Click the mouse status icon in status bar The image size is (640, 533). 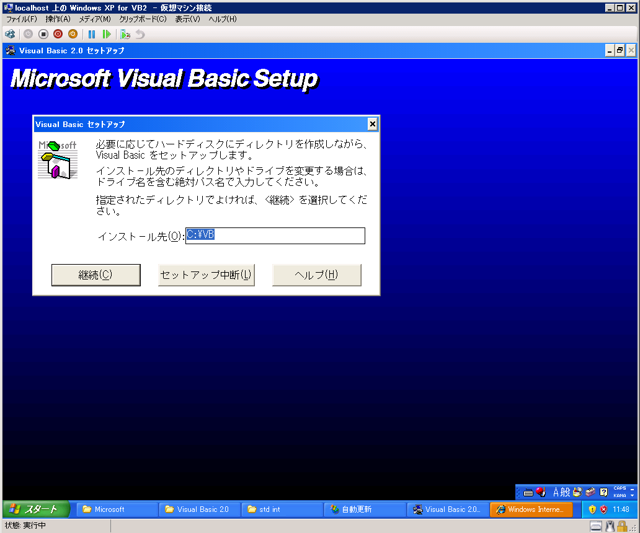(610, 526)
